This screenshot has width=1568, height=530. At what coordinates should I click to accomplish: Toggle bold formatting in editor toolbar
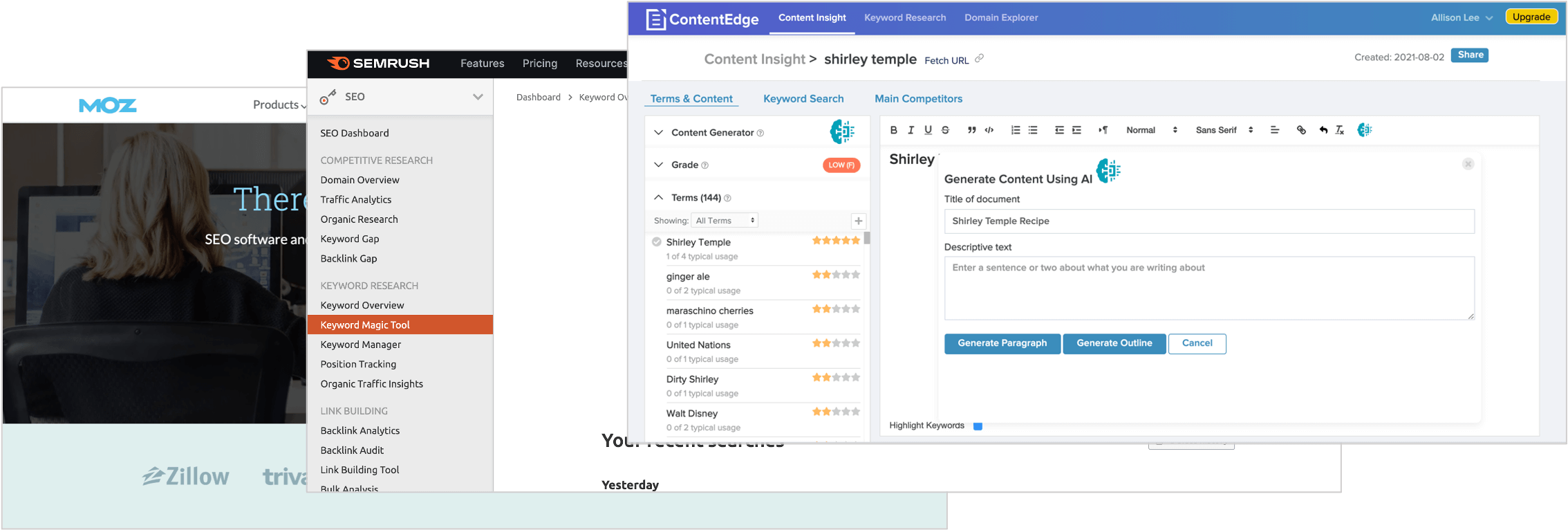point(893,130)
